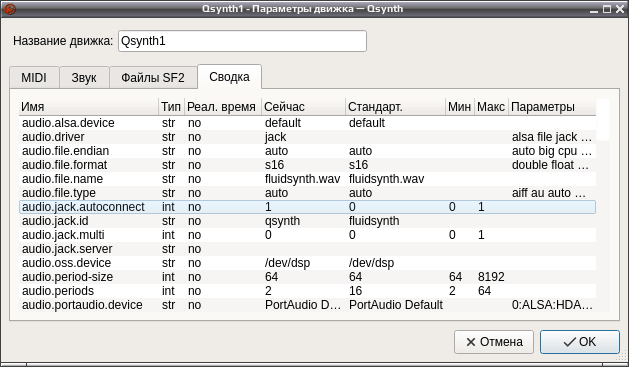
Task: Select the audio.jack.id row
Action: [x=307, y=221]
